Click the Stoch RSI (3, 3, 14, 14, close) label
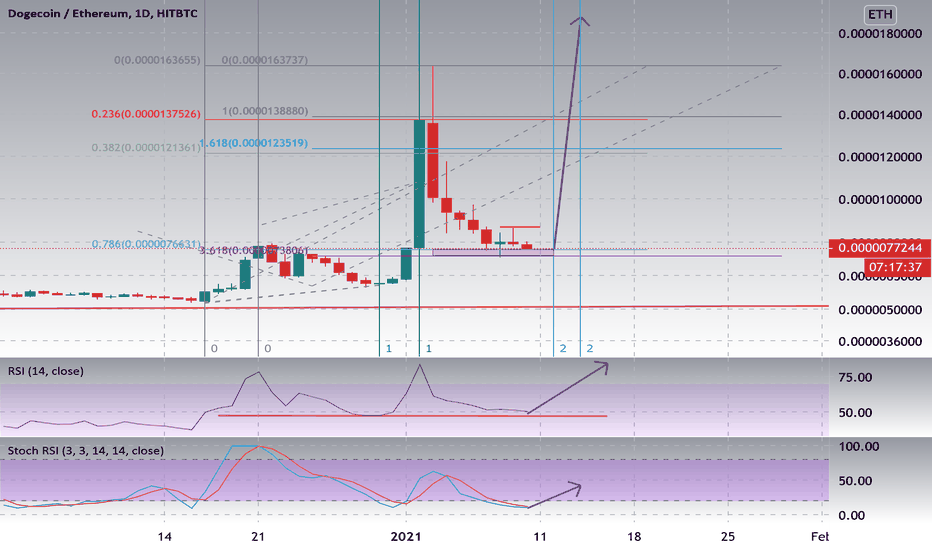This screenshot has width=932, height=550. click(86, 451)
